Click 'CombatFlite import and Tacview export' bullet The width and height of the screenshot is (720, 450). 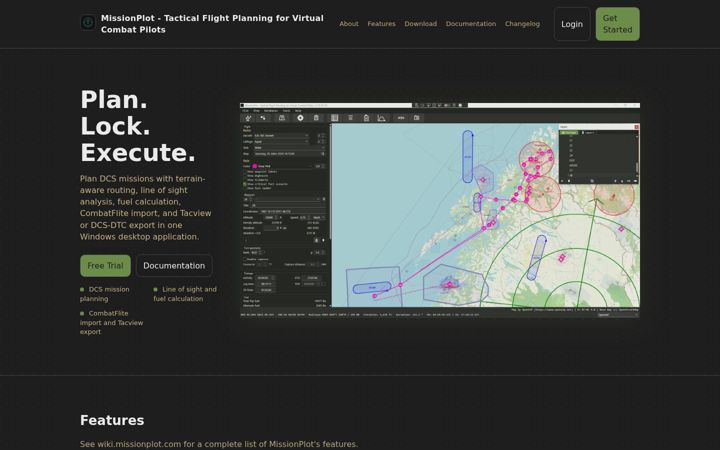coord(112,322)
